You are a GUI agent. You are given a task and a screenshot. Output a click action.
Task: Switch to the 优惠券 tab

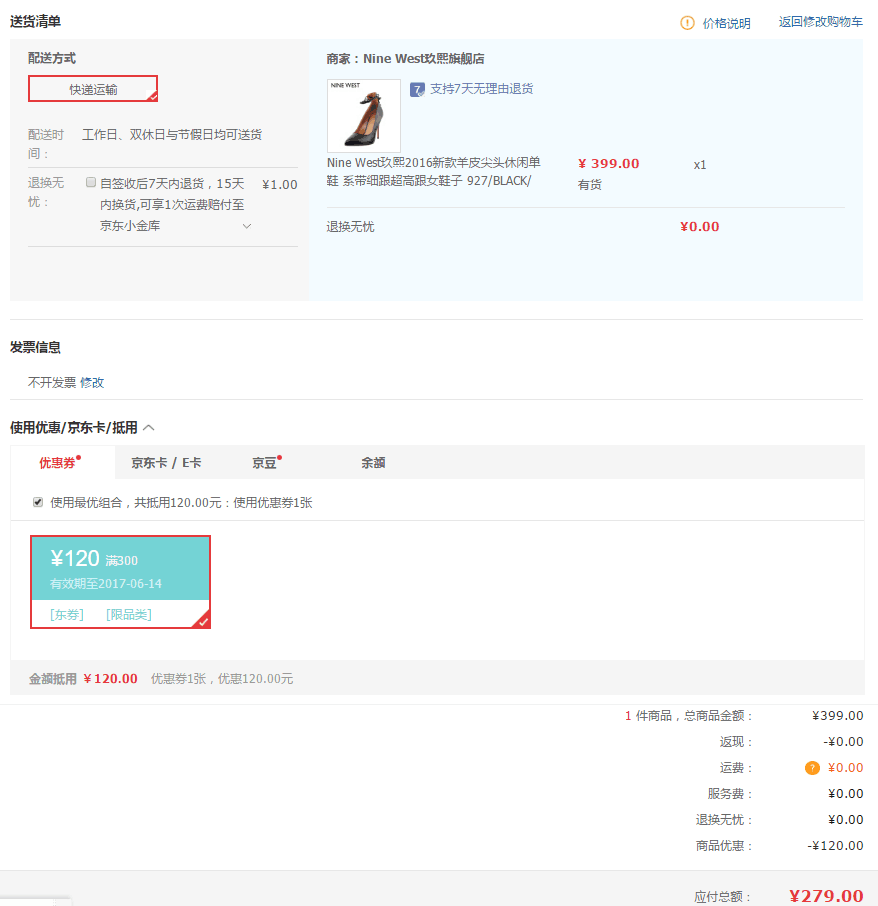(62, 462)
